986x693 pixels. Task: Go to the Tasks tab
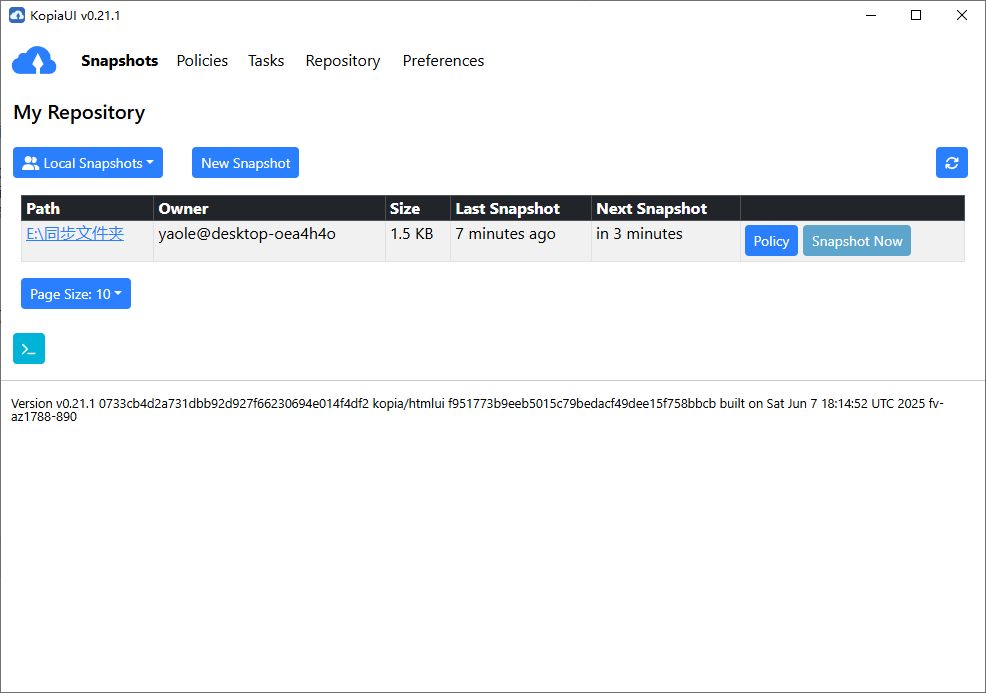(x=266, y=61)
